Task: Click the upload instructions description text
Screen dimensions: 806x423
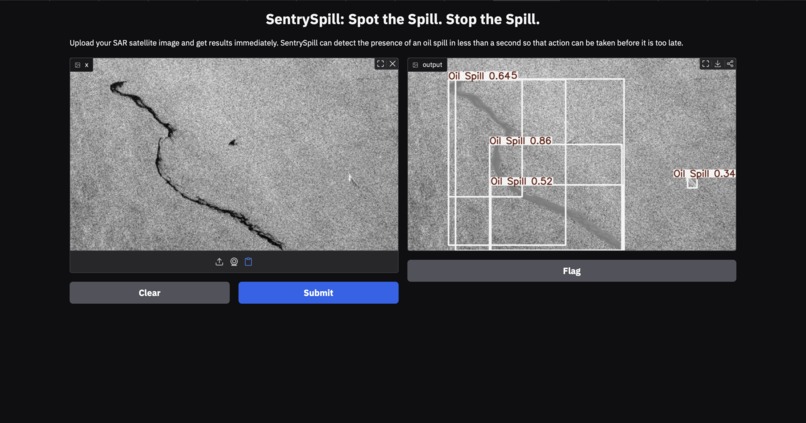Action: click(x=376, y=43)
